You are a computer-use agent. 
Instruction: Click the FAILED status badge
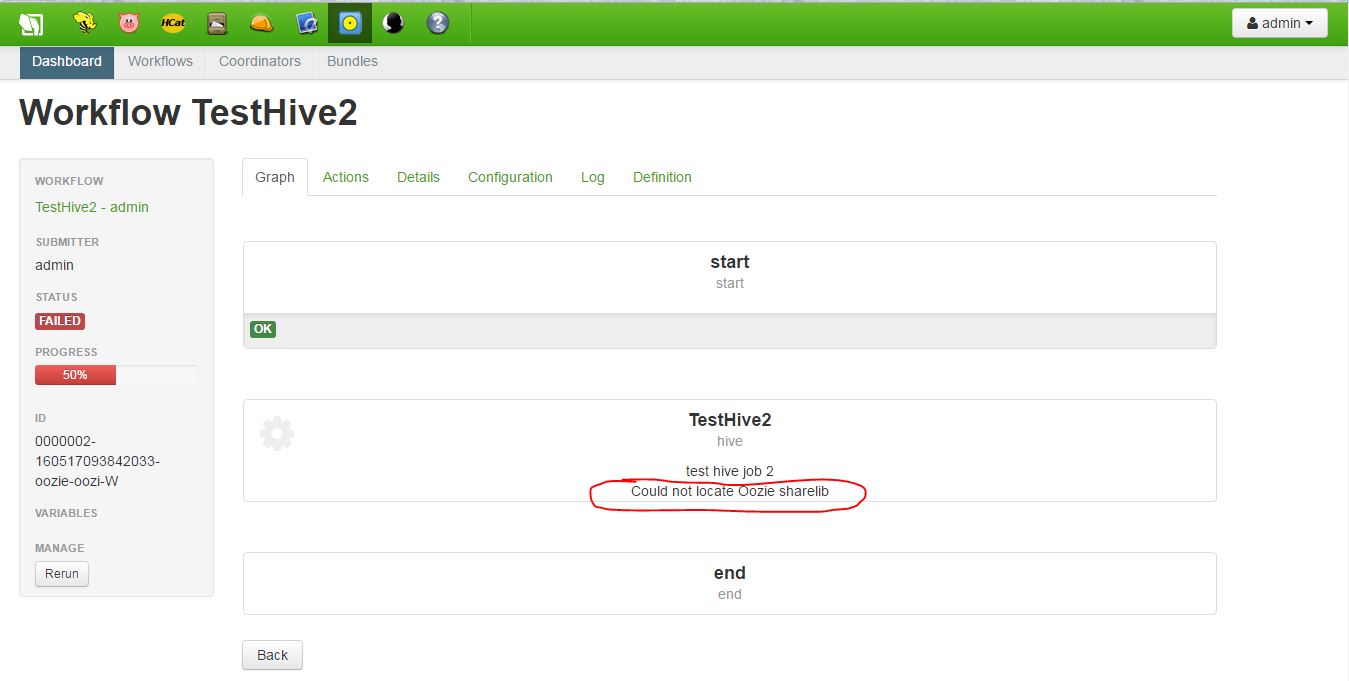[x=59, y=321]
